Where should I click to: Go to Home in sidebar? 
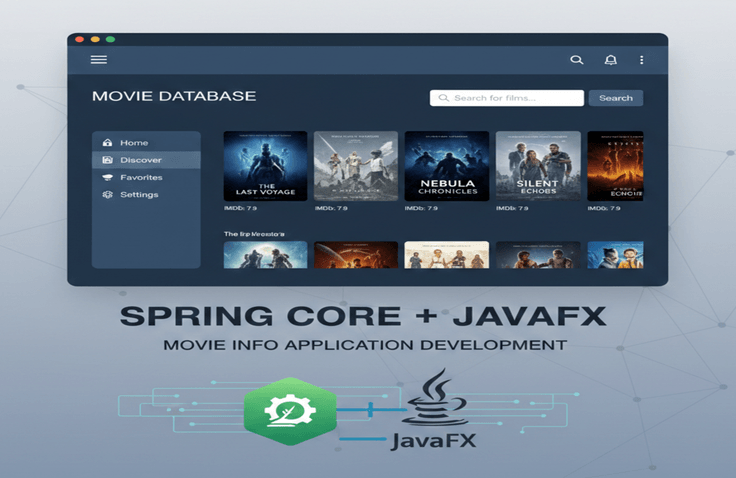(146, 142)
